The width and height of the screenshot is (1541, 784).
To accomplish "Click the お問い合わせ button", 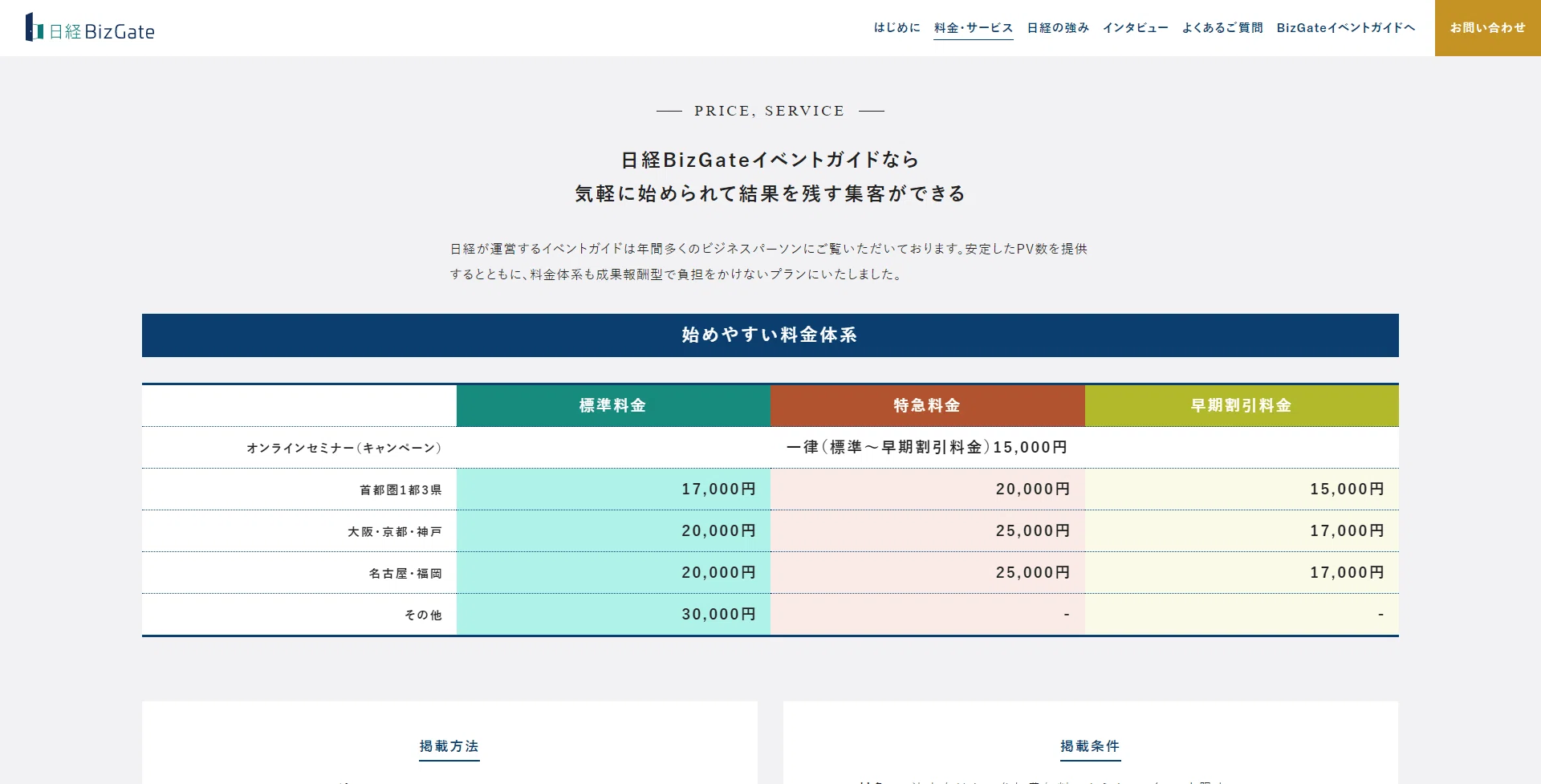I will pos(1488,28).
